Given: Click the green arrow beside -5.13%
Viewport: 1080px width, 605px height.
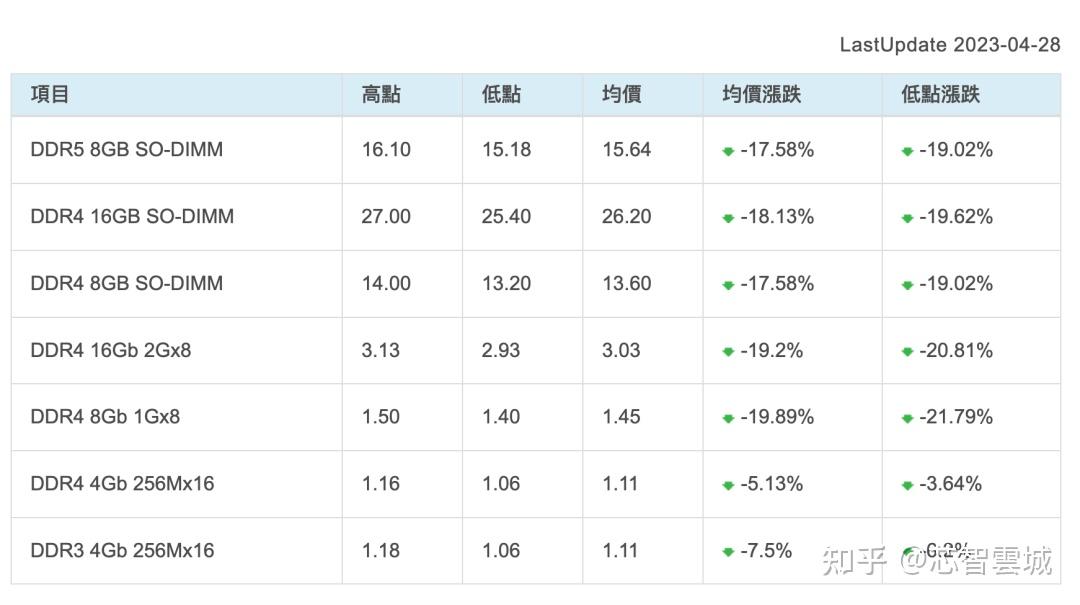Looking at the screenshot, I should (x=728, y=485).
